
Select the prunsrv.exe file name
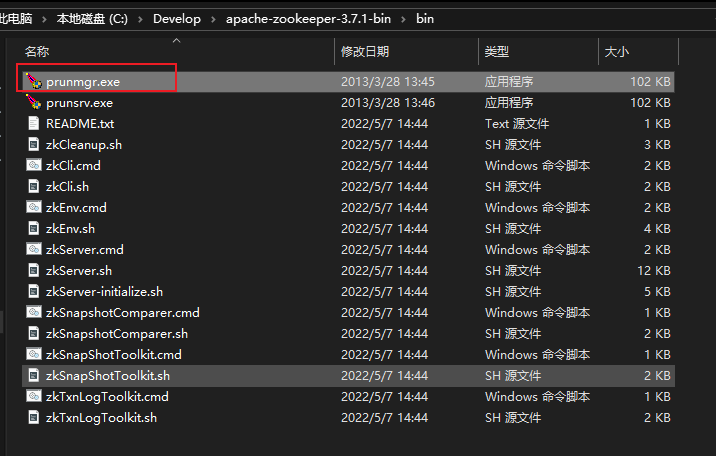click(x=79, y=103)
